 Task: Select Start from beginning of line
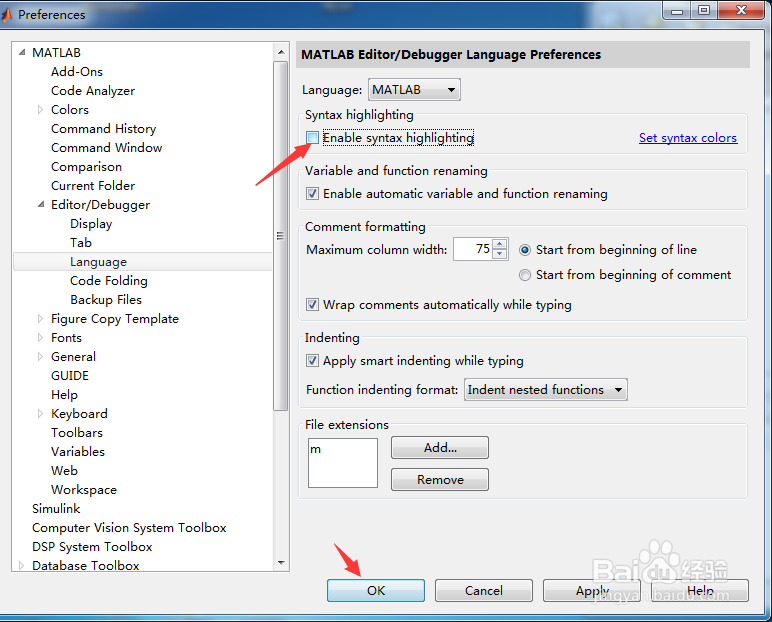click(525, 250)
